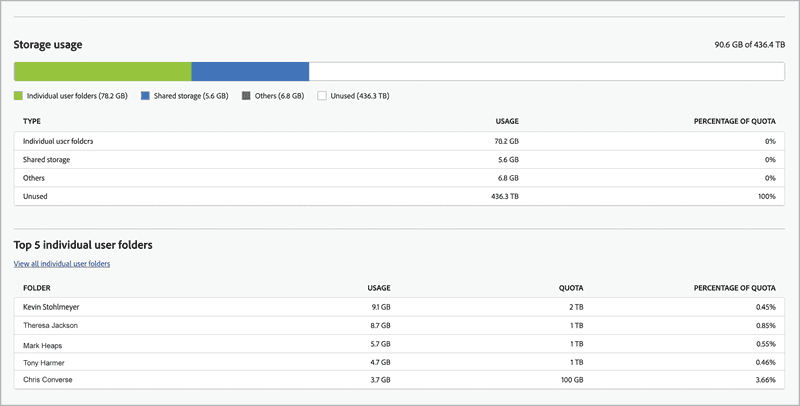
Task: Click the USAGE header in the type table
Action: pyautogui.click(x=507, y=121)
